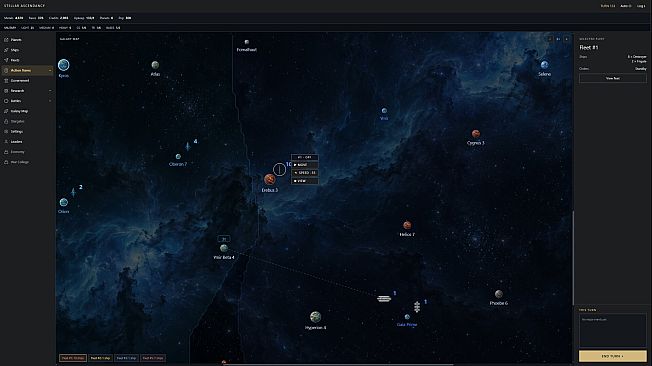Click the small label box above Ymir Beta 4
This screenshot has height=366, width=652.
(x=224, y=239)
